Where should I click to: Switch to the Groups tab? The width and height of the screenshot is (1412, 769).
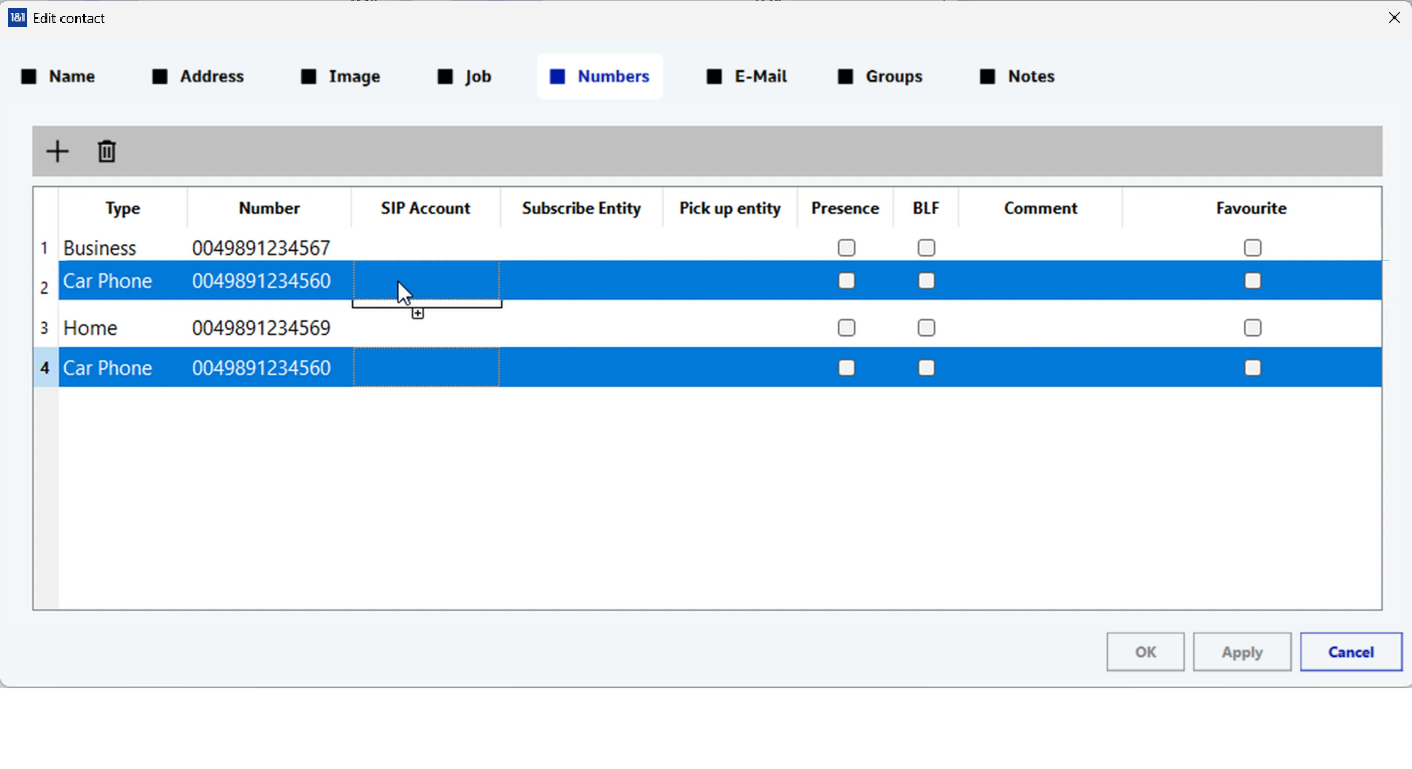tap(880, 77)
